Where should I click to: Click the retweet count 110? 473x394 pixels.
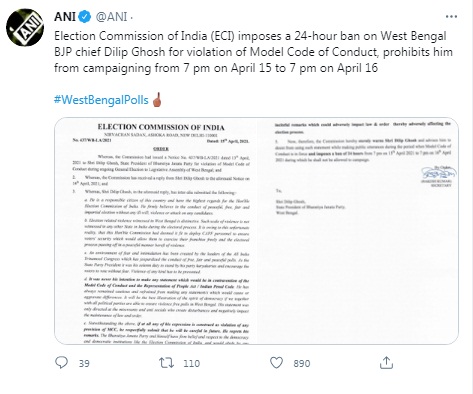point(192,363)
